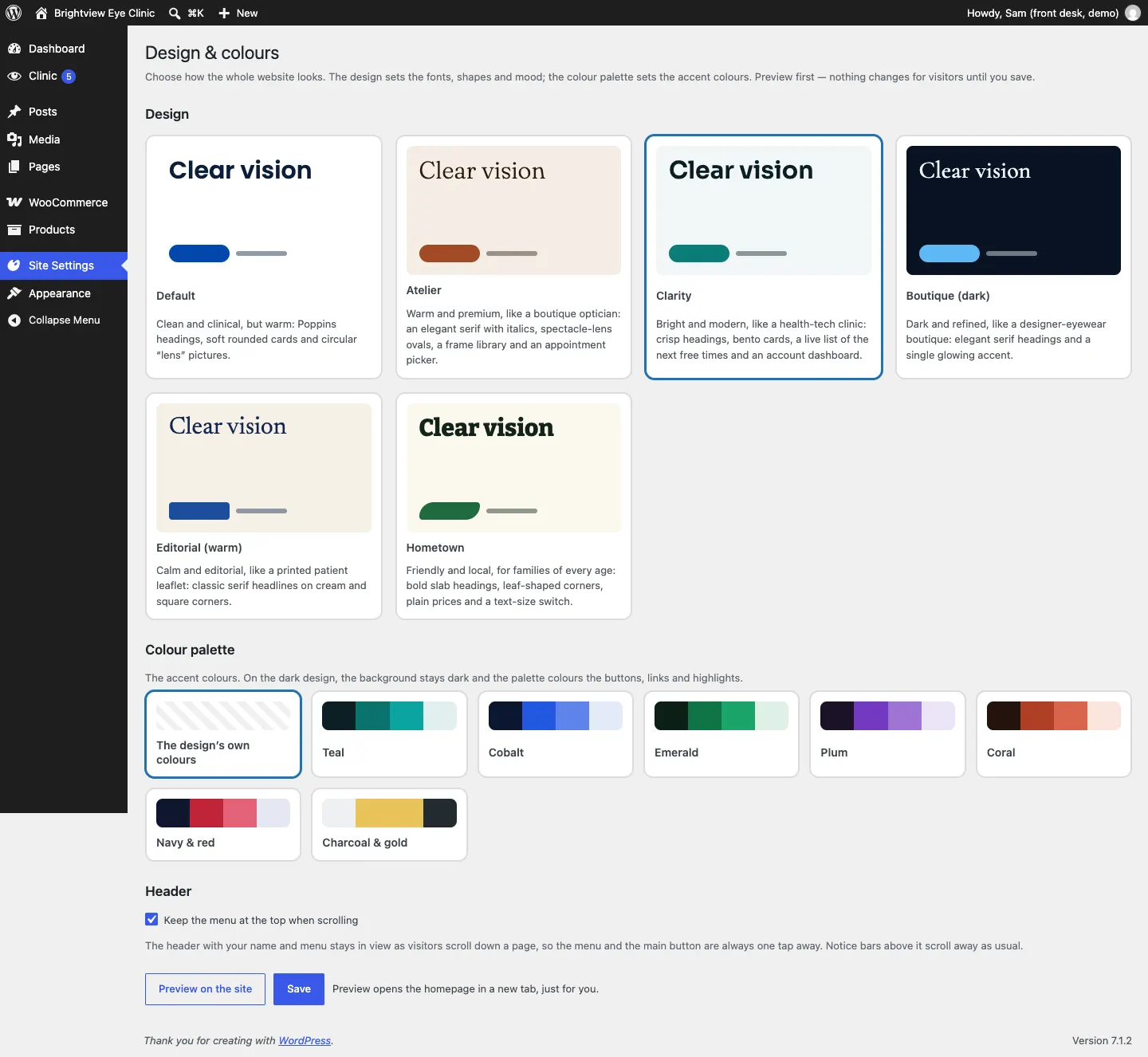The height and width of the screenshot is (1057, 1148).
Task: Click the Dashboard gauge icon
Action: click(x=14, y=49)
